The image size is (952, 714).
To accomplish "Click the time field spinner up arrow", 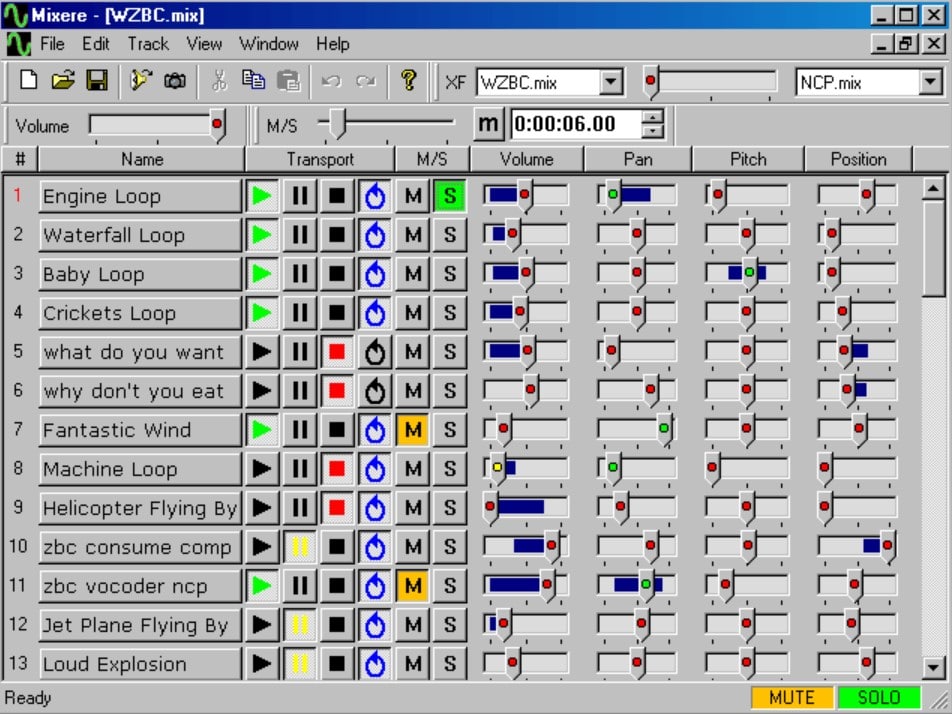I will pyautogui.click(x=653, y=117).
